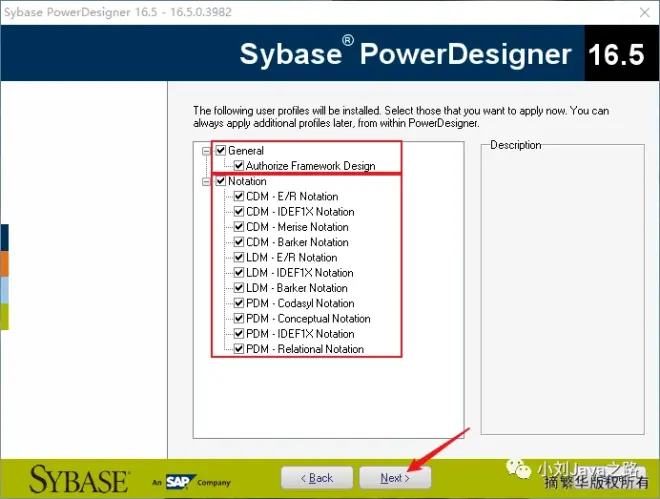Select PDM - Relational Notation label
This screenshot has width=660, height=499.
point(305,349)
